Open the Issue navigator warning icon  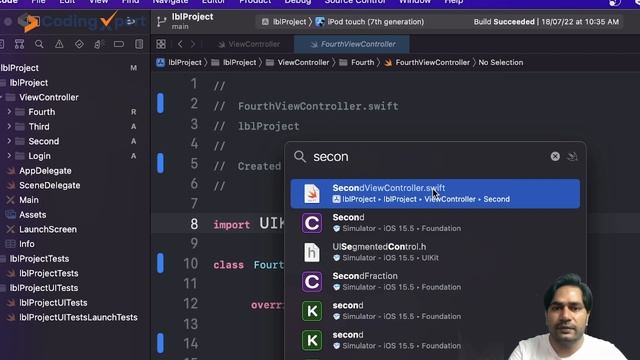point(59,44)
